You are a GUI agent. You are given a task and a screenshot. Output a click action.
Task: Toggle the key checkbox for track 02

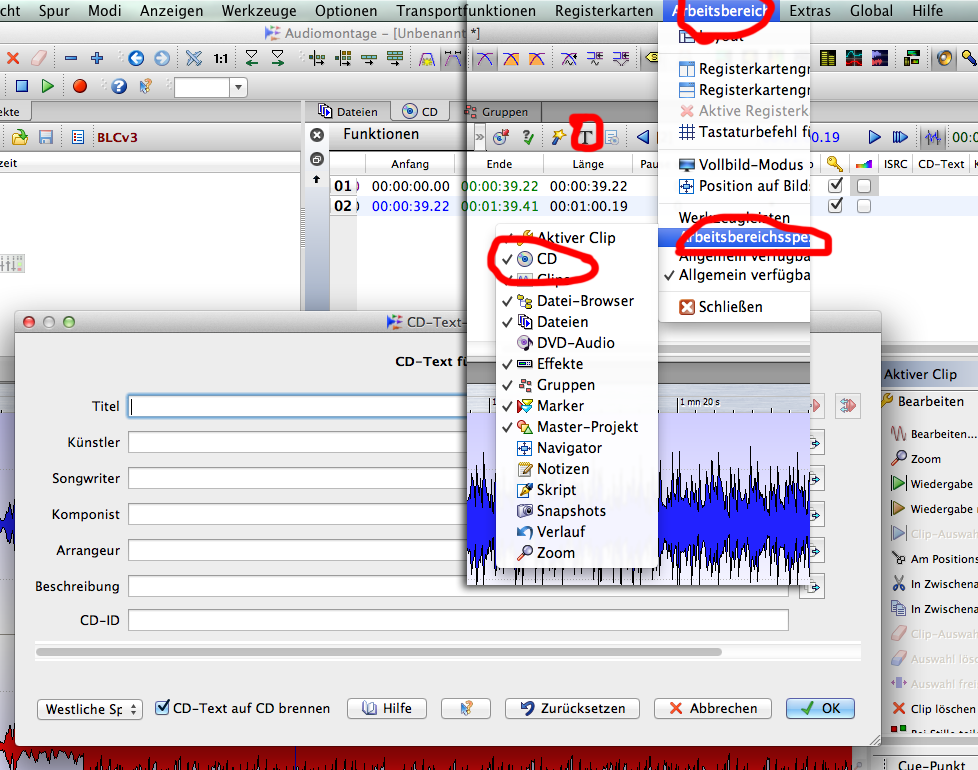click(835, 205)
